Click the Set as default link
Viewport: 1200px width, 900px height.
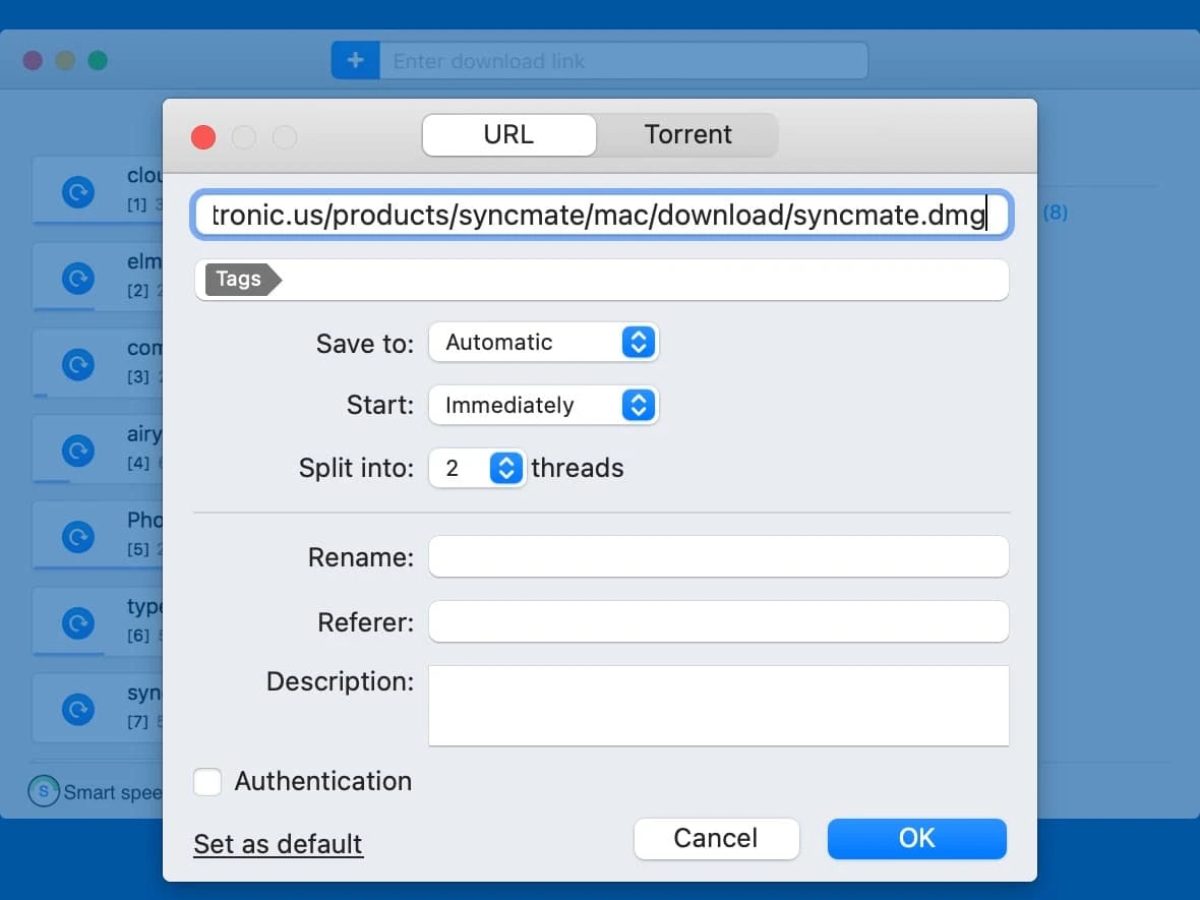[278, 844]
